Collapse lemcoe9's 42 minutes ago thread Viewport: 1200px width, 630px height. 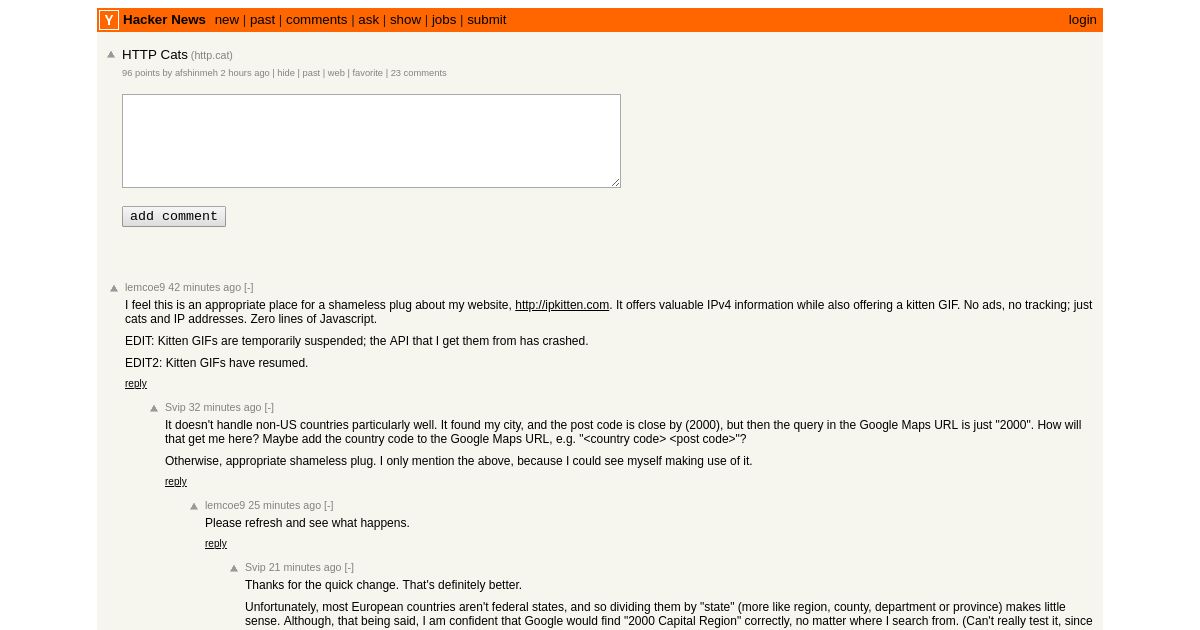coord(249,288)
